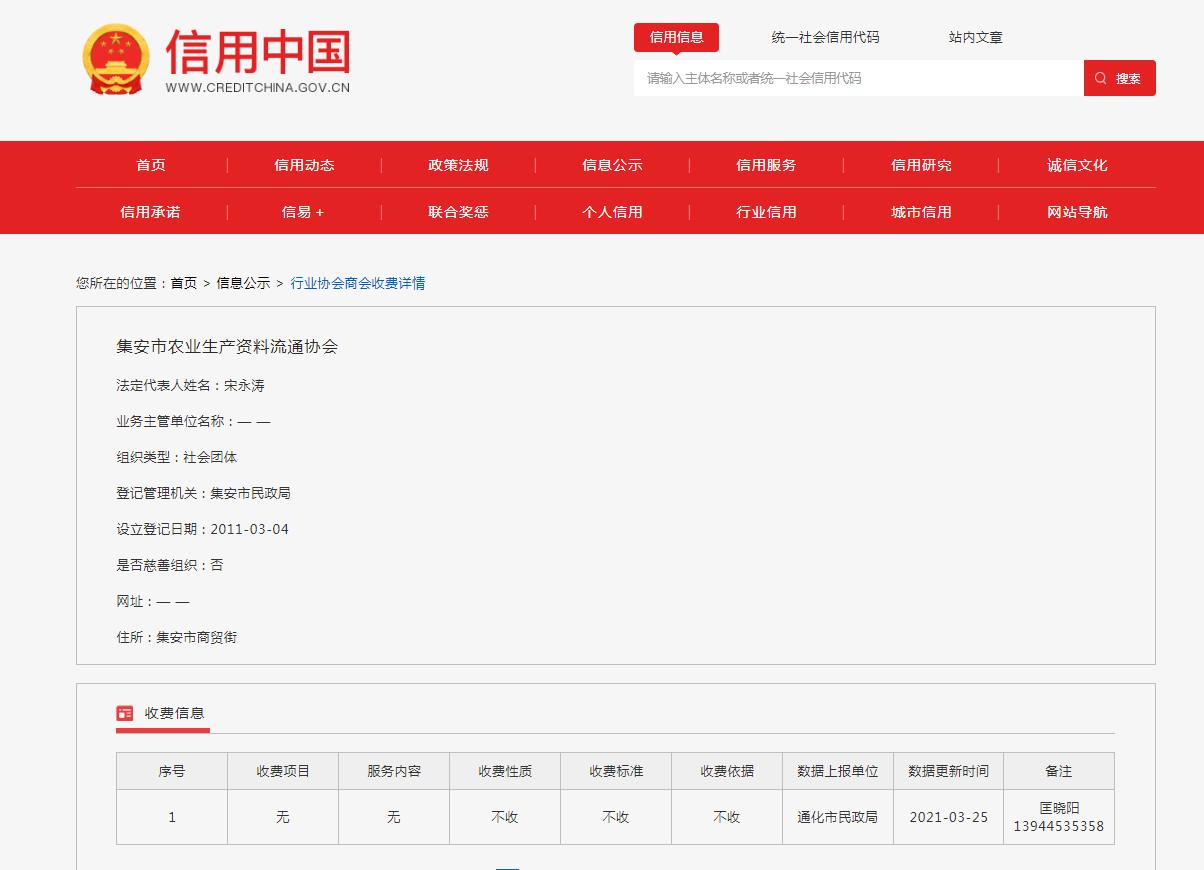Open the 信用动态 menu item

[304, 165]
